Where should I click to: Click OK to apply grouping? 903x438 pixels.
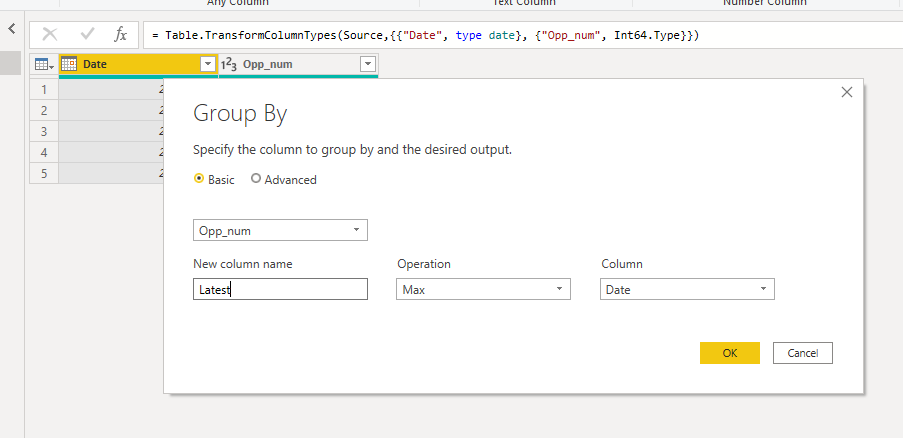click(x=730, y=353)
